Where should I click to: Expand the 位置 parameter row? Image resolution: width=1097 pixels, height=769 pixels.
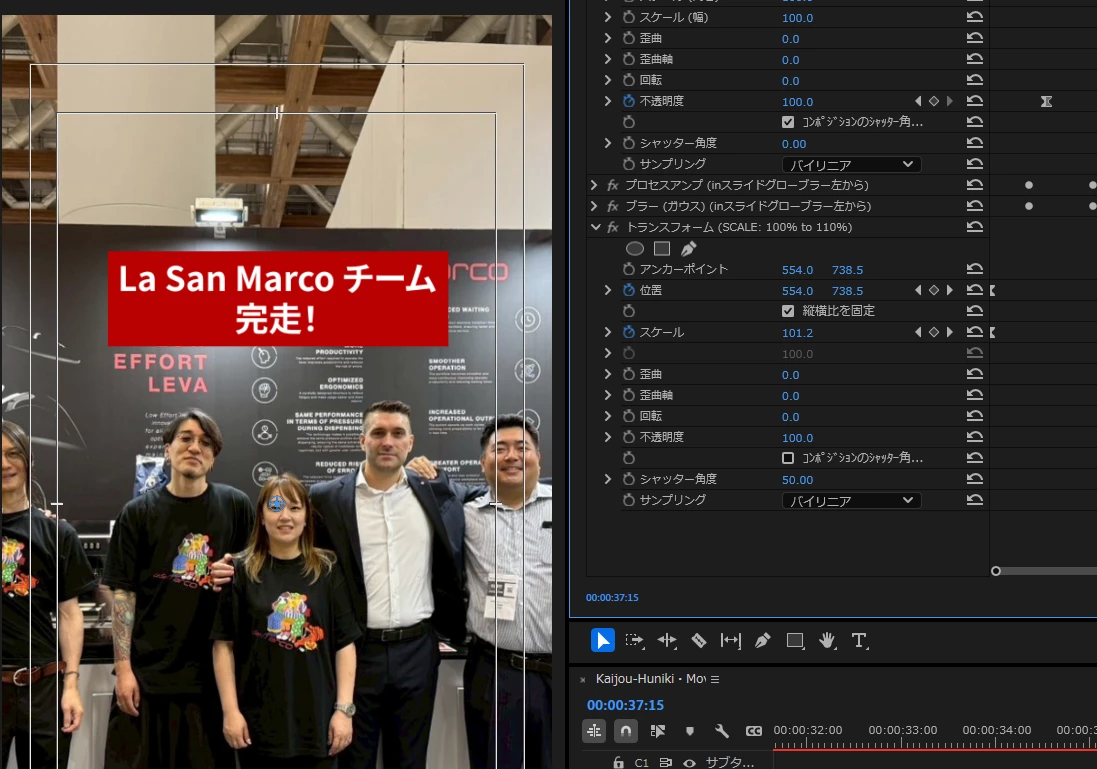[608, 290]
